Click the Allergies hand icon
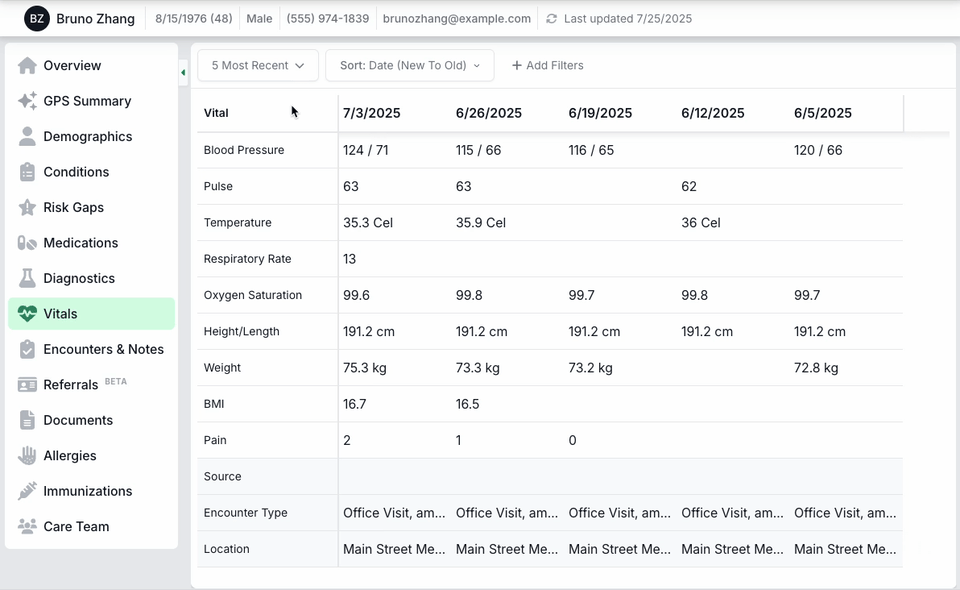This screenshot has height=590, width=960. 27,456
